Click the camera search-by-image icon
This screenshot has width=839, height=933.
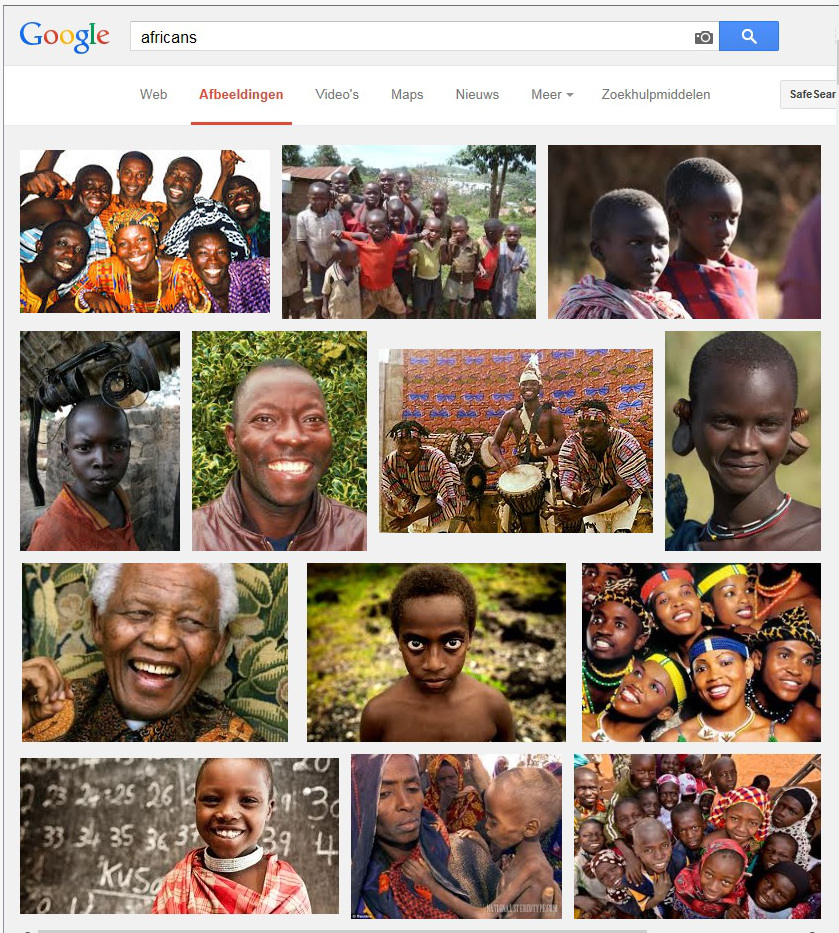click(x=703, y=37)
